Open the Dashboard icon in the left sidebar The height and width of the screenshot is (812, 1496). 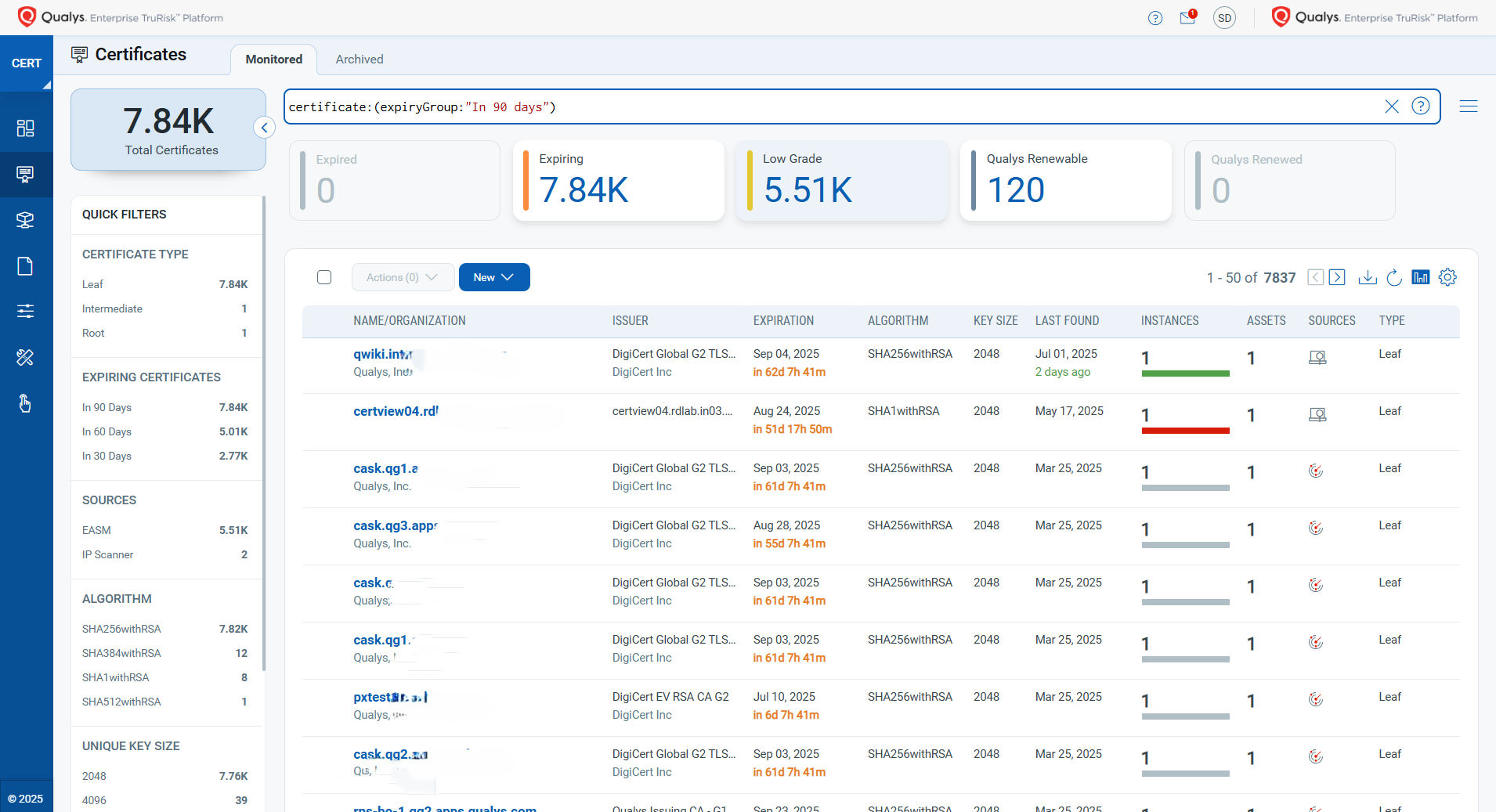pyautogui.click(x=26, y=128)
